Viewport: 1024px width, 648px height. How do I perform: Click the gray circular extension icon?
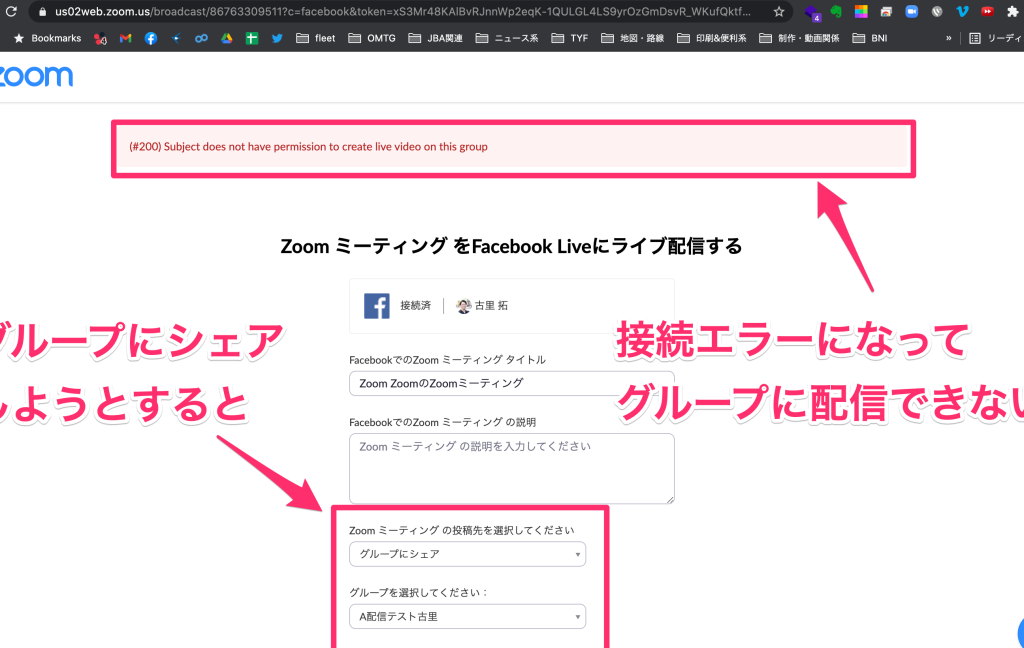coord(937,12)
